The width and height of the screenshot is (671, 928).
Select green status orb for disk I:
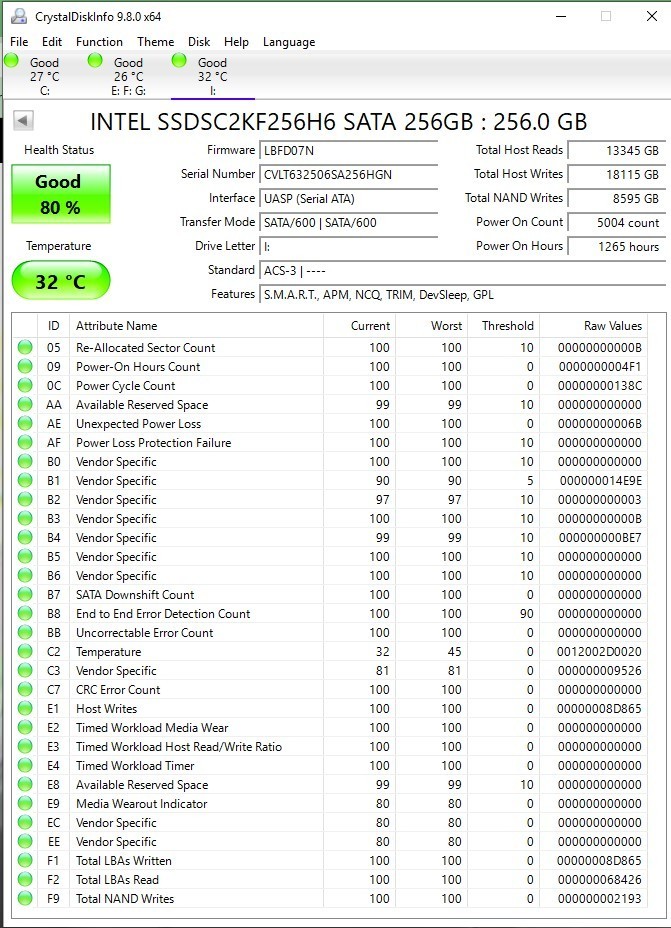point(179,60)
